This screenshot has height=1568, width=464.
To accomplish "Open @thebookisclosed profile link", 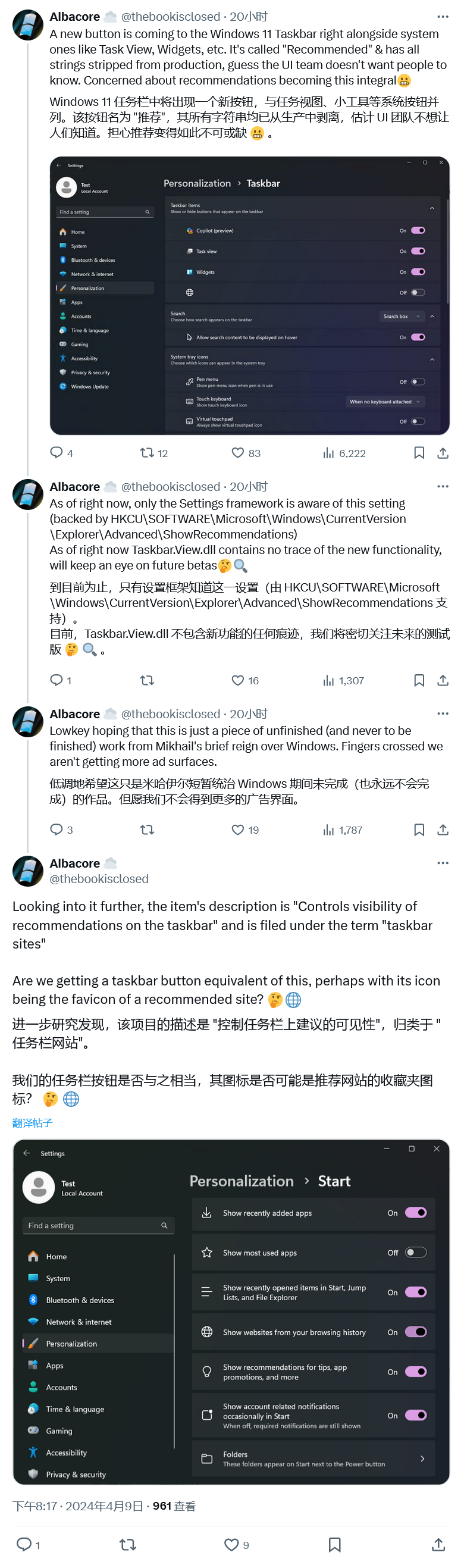I will coord(99,879).
